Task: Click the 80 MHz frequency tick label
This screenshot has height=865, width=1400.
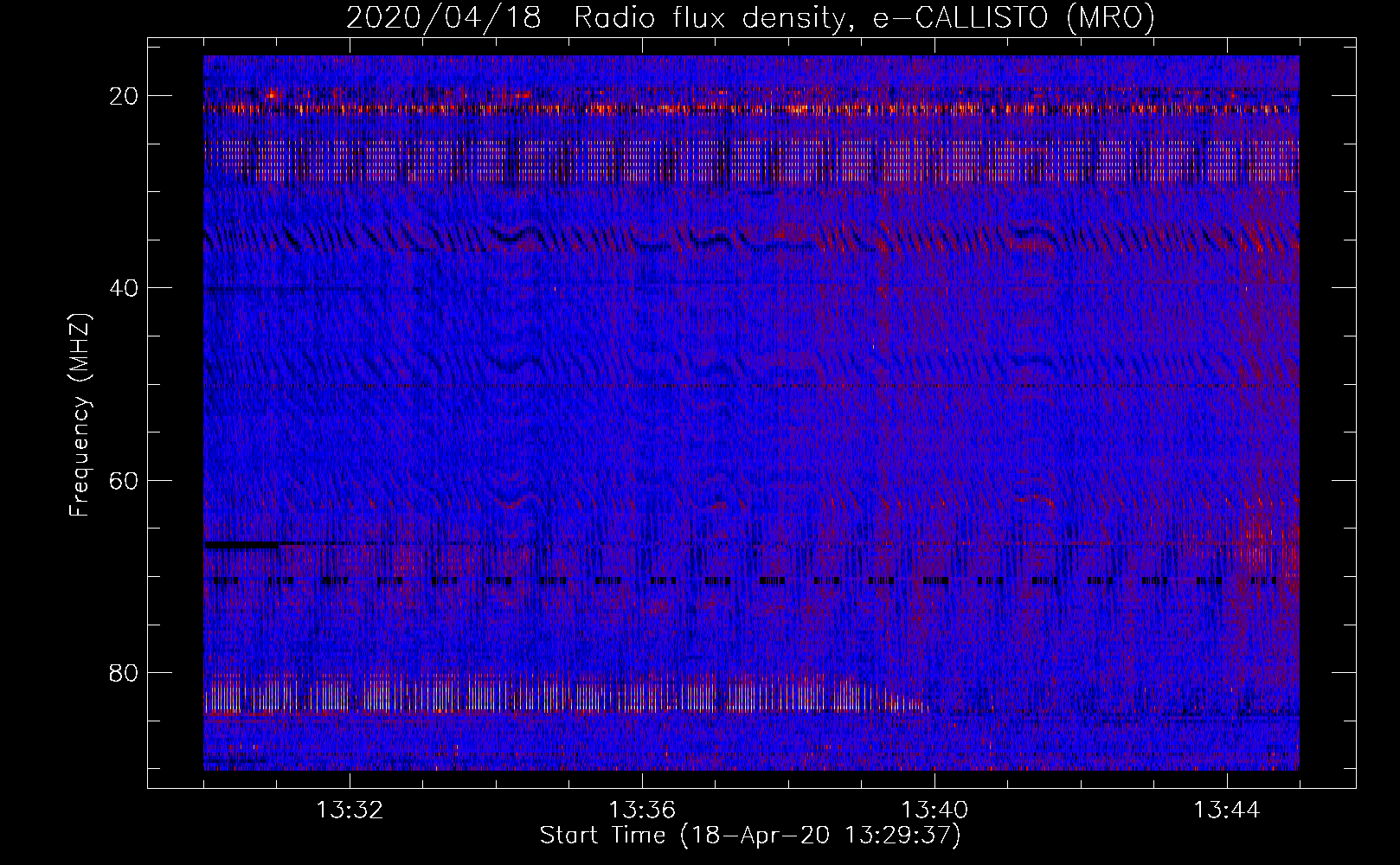Action: [x=125, y=672]
